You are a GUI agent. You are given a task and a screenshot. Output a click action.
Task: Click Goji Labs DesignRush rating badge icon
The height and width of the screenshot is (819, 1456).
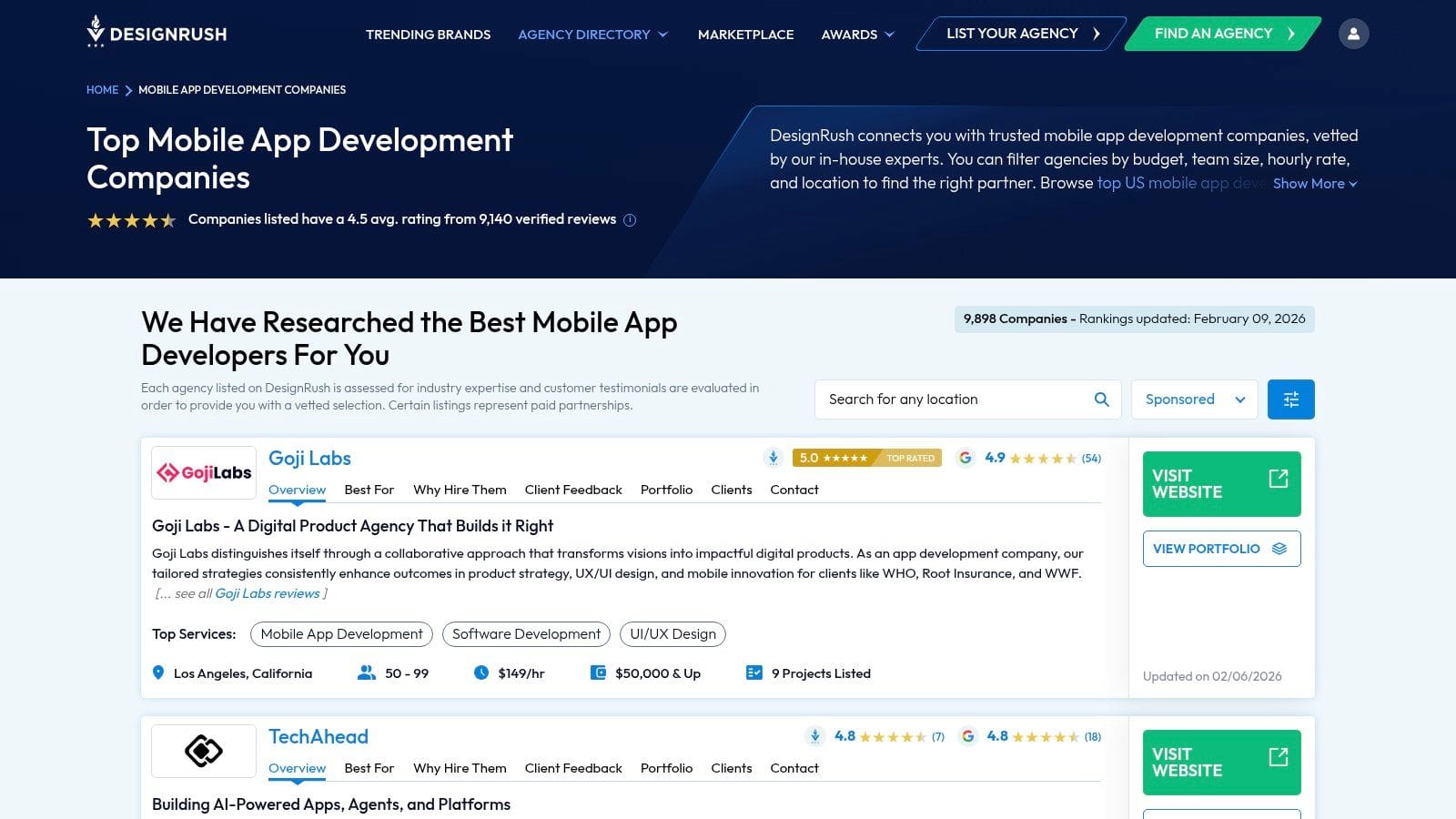point(773,458)
